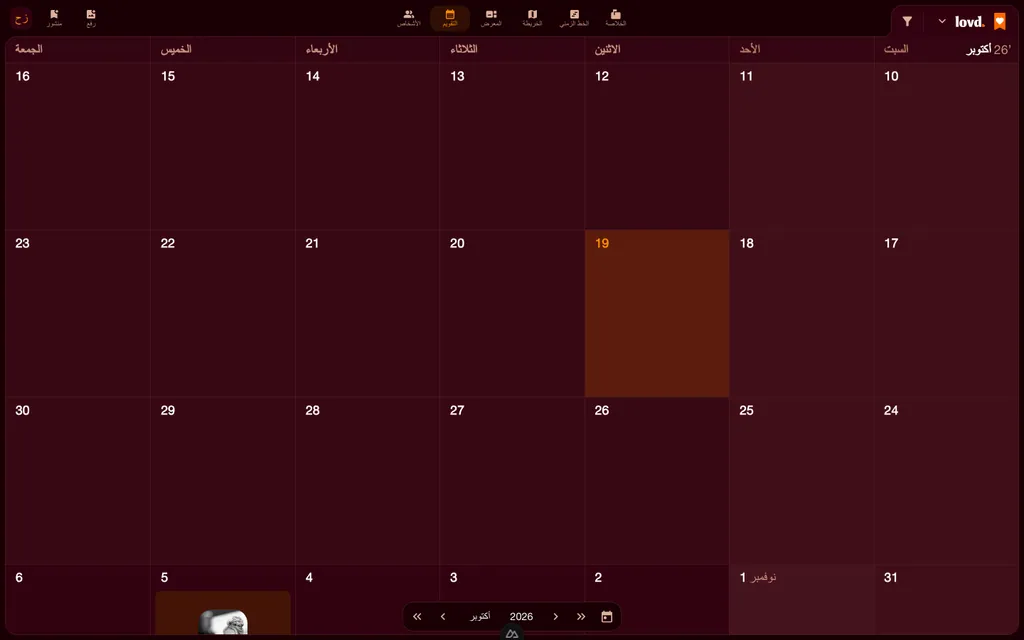Open the user avatar menu

click(x=22, y=18)
